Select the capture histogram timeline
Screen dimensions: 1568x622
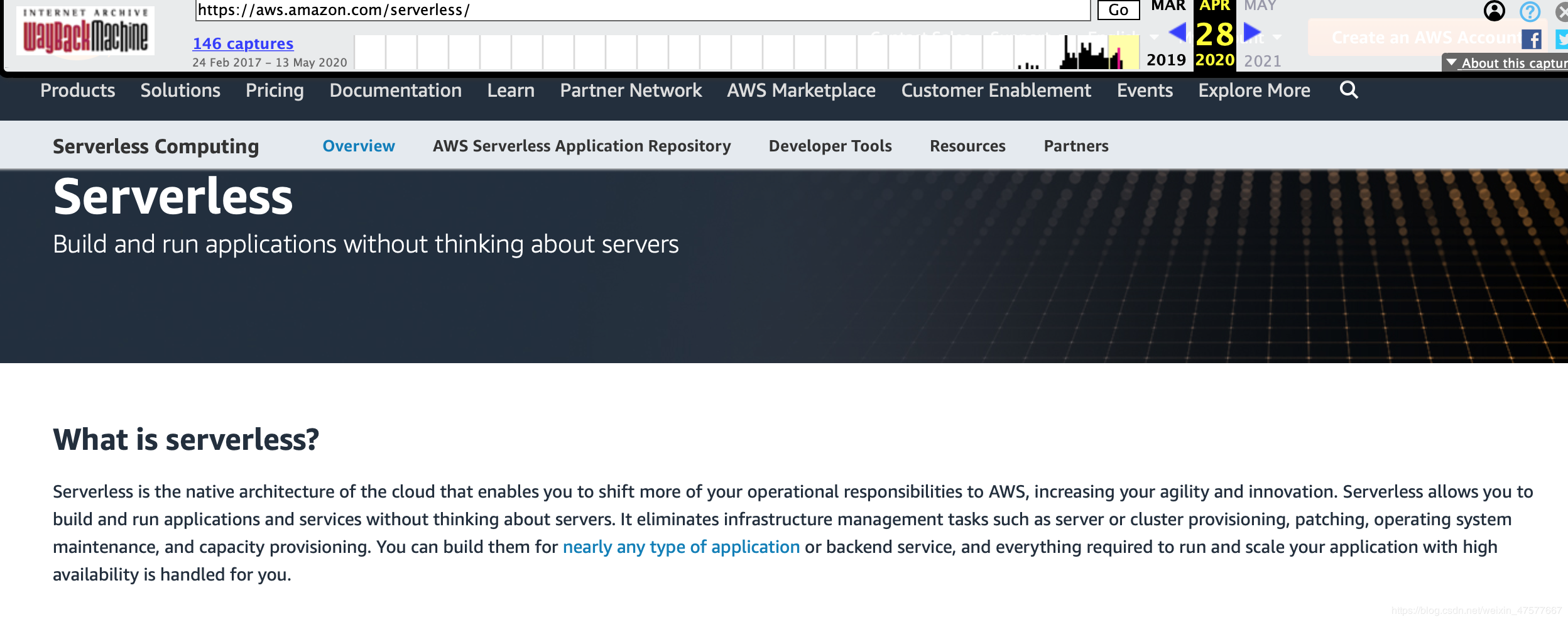coord(747,52)
